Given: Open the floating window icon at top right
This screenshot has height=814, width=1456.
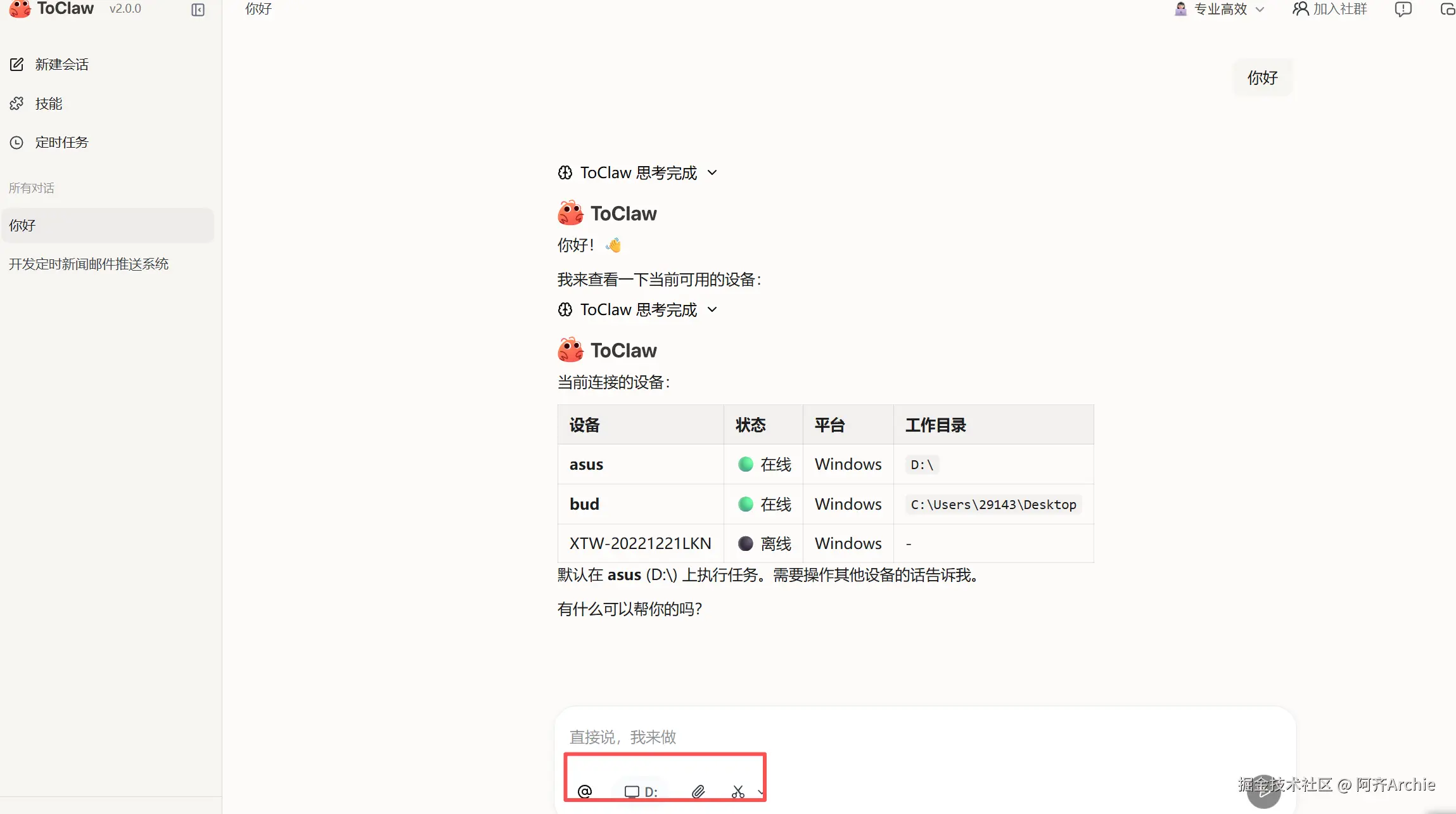Looking at the screenshot, I should point(1447,9).
